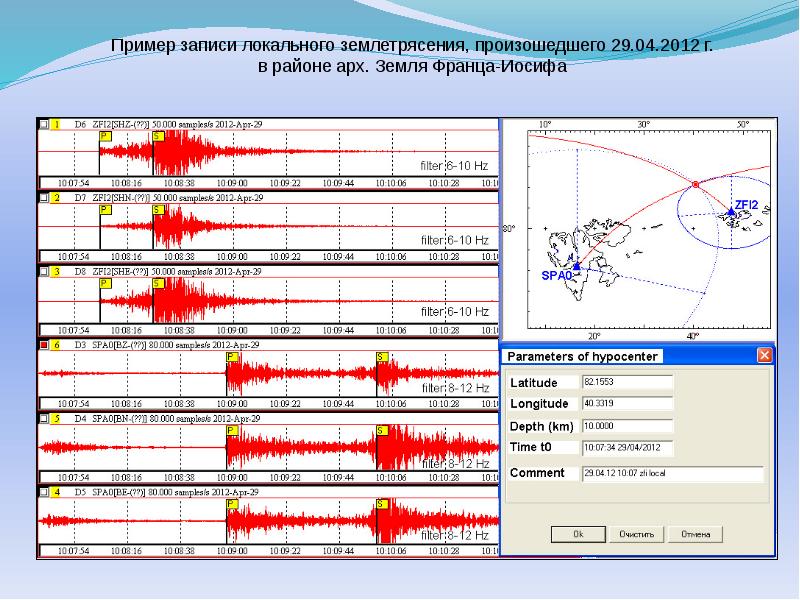800x600 pixels.
Task: Close the Parameters of hypocenter dialog
Action: 764,355
